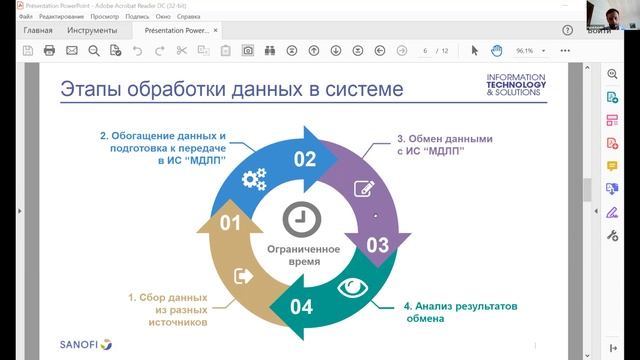The width and height of the screenshot is (640, 360).
Task: Click the tools pane pin icon at bottom
Action: point(613,348)
